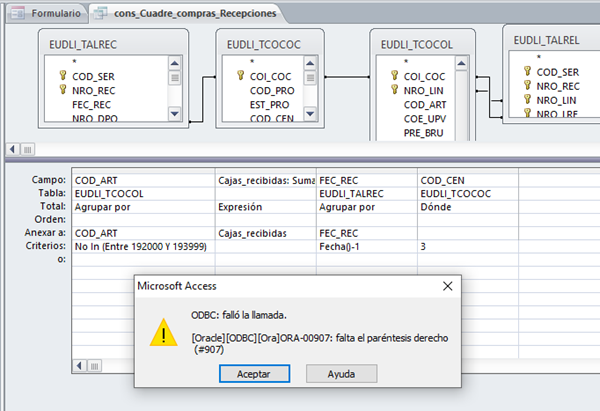Click the key icon beside COD_SER in EUDLI_TALREL
Image resolution: width=600 pixels, height=411 pixels.
526,72
